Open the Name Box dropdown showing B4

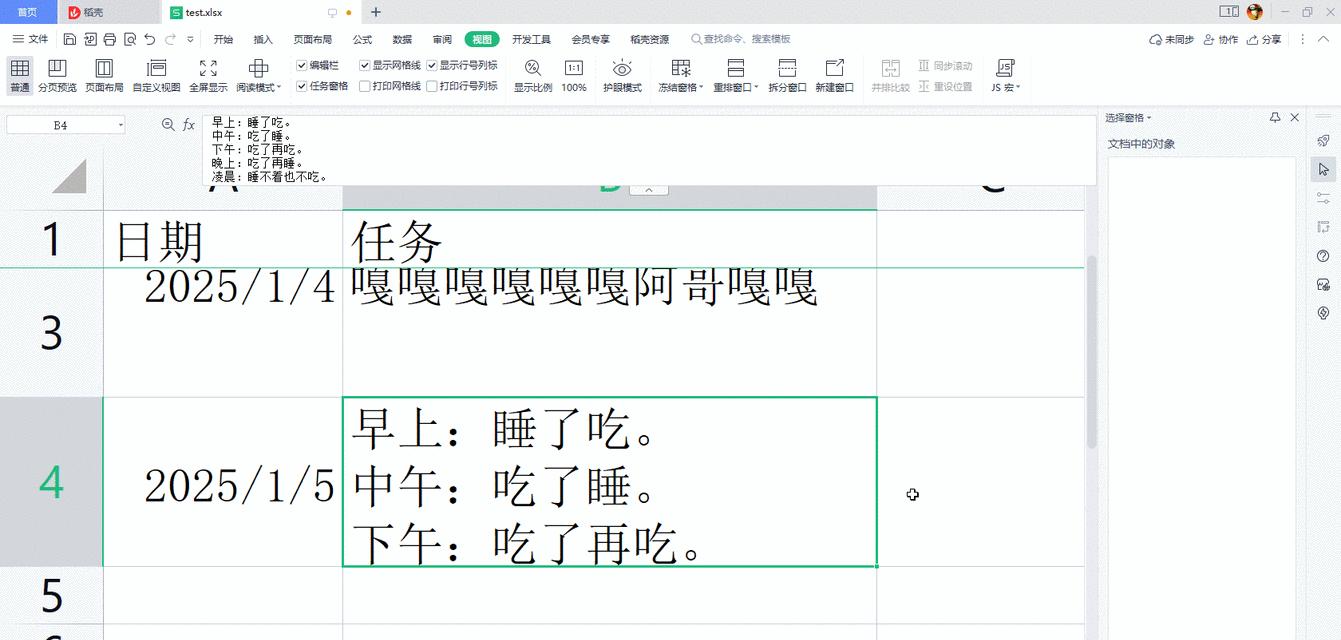[x=121, y=126]
